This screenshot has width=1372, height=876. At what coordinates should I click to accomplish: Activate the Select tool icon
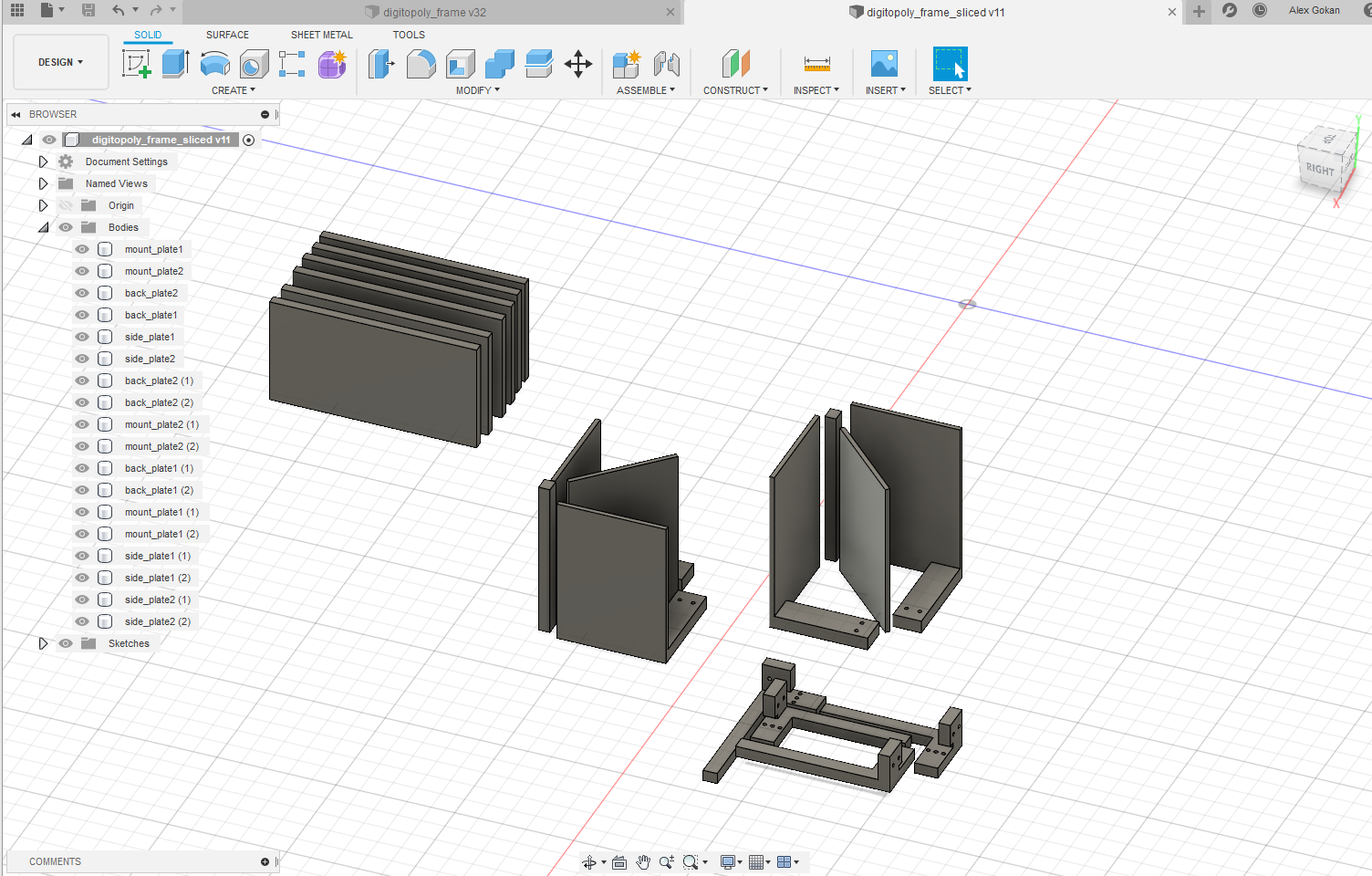point(950,64)
